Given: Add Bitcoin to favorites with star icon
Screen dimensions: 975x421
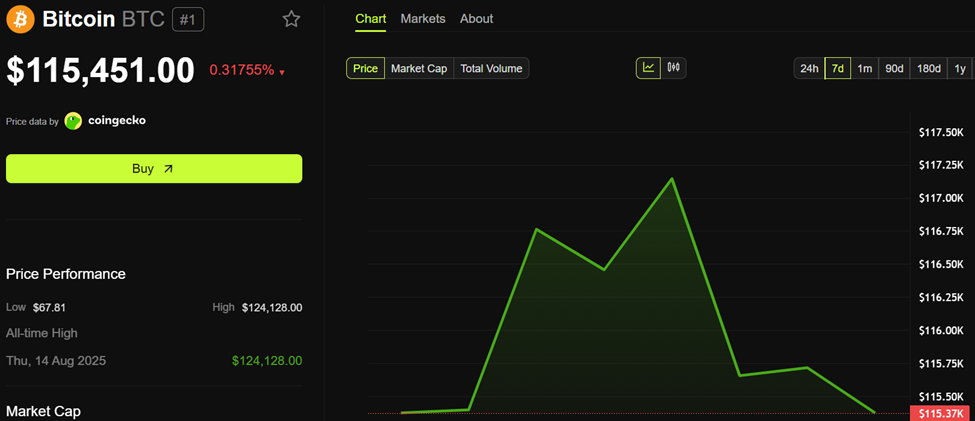Looking at the screenshot, I should [x=291, y=19].
